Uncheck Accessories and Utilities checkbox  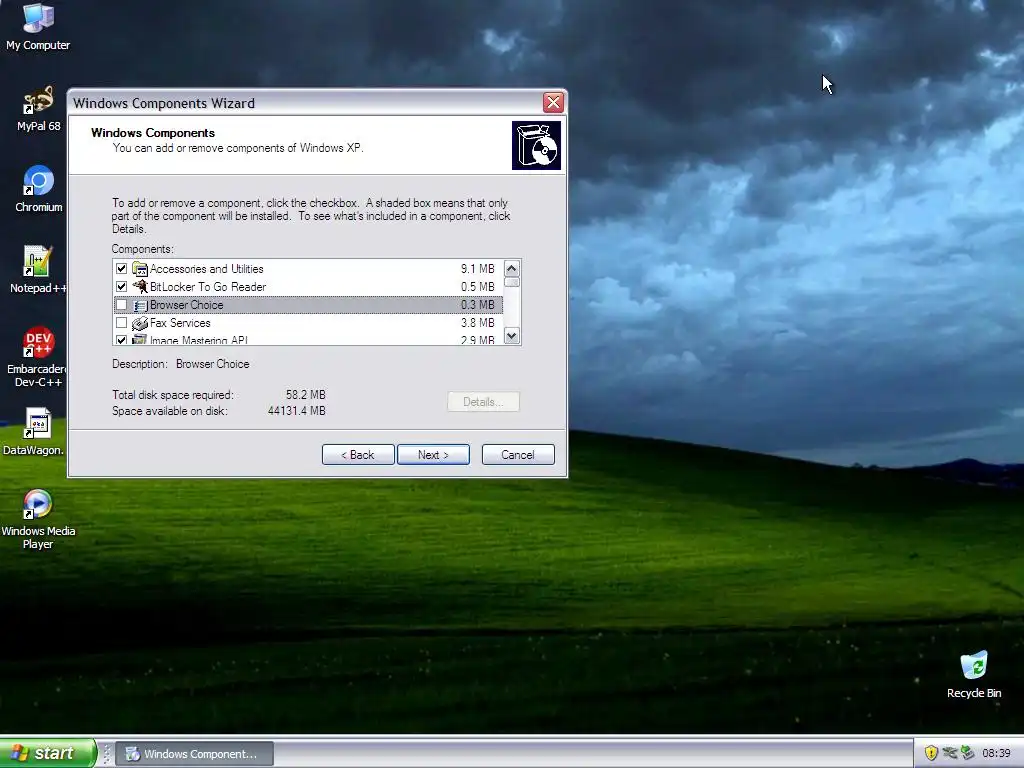(121, 268)
